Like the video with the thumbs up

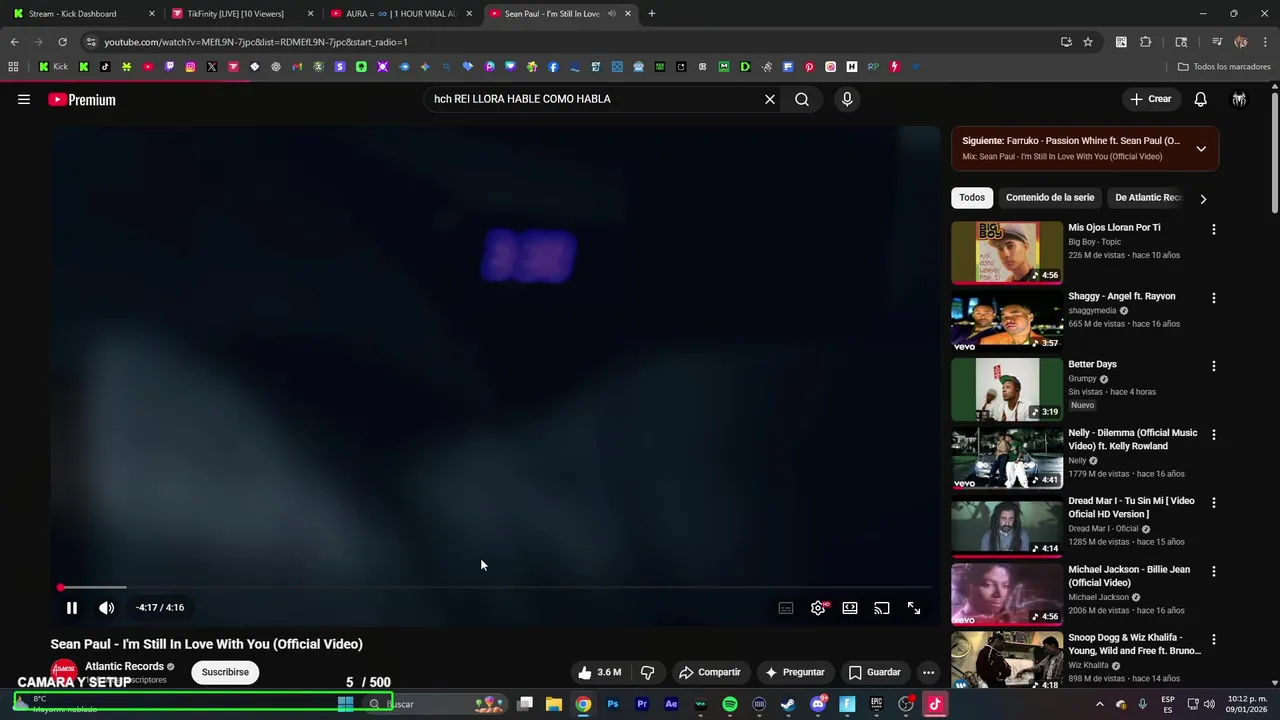coord(599,672)
